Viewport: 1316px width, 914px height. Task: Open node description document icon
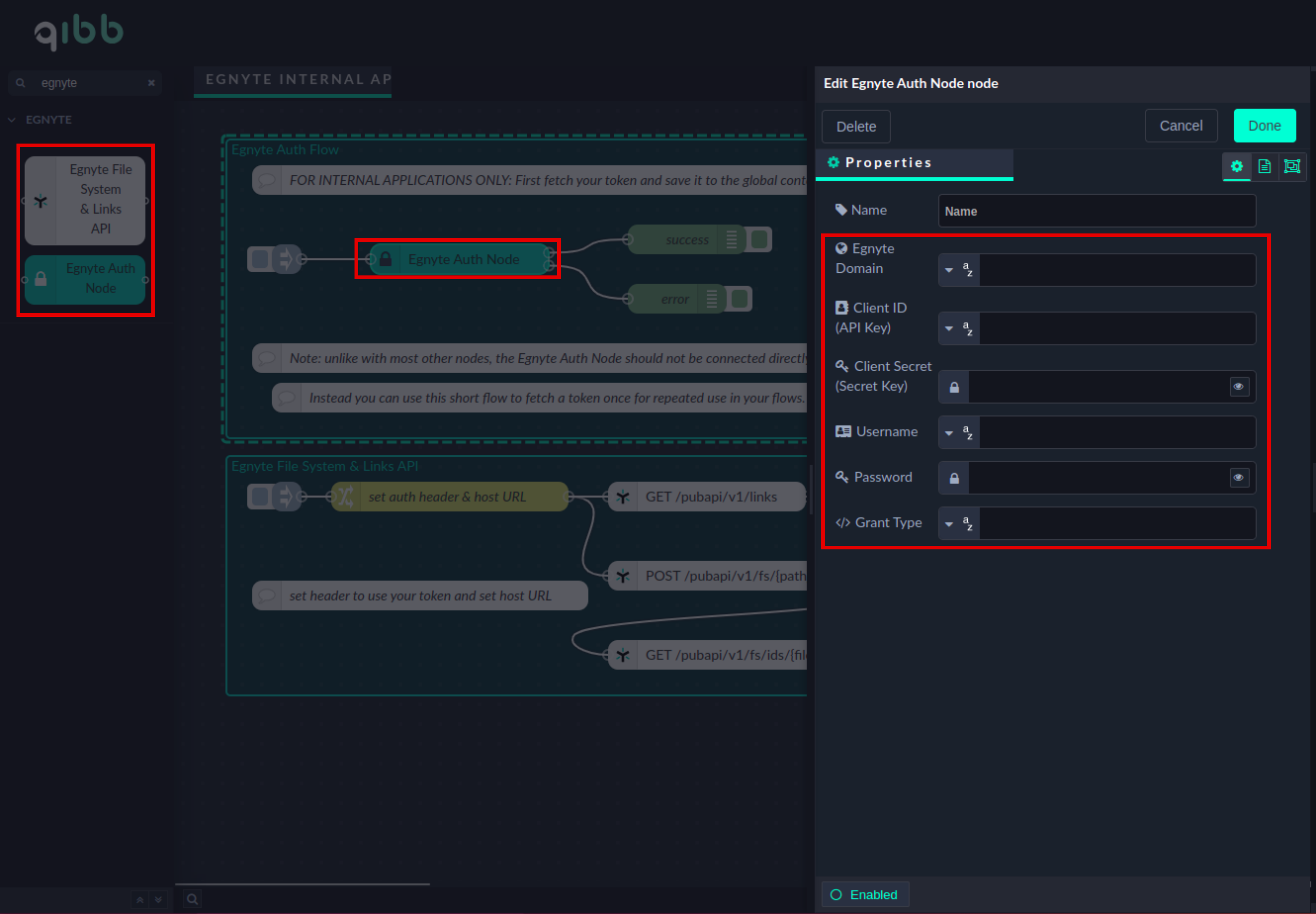pyautogui.click(x=1264, y=166)
